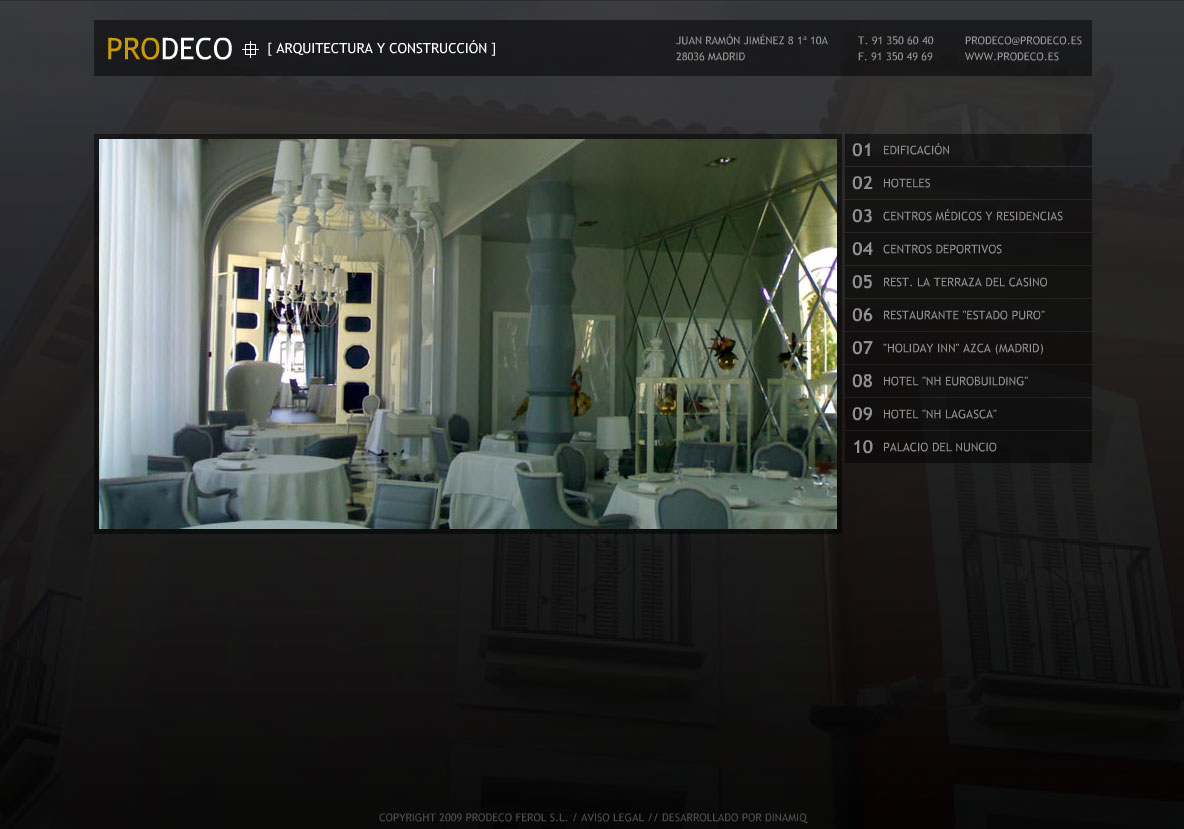The height and width of the screenshot is (829, 1184).
Task: Open the 02 Hoteles section
Action: tap(968, 183)
